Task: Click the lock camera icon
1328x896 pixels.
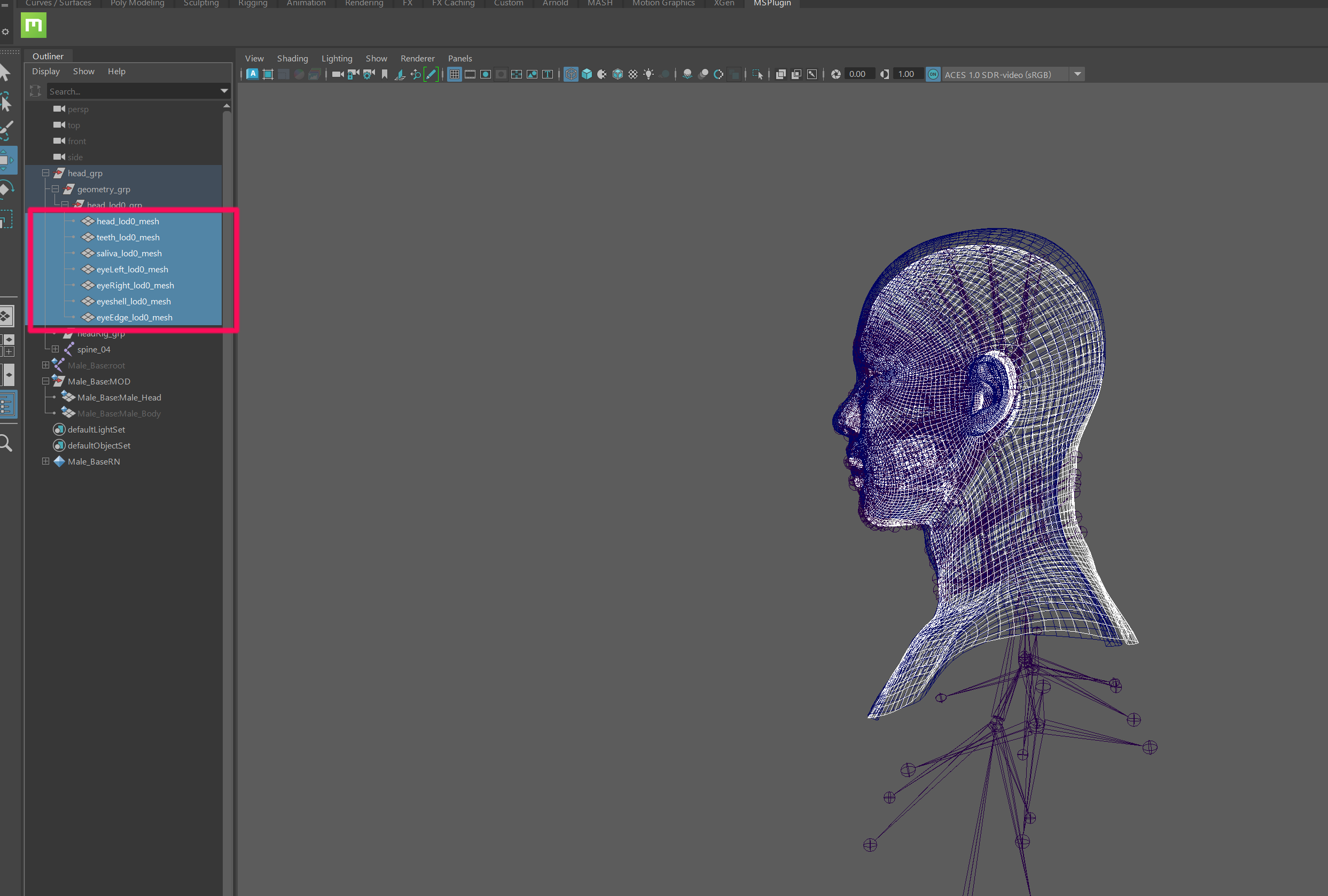Action: pos(354,74)
